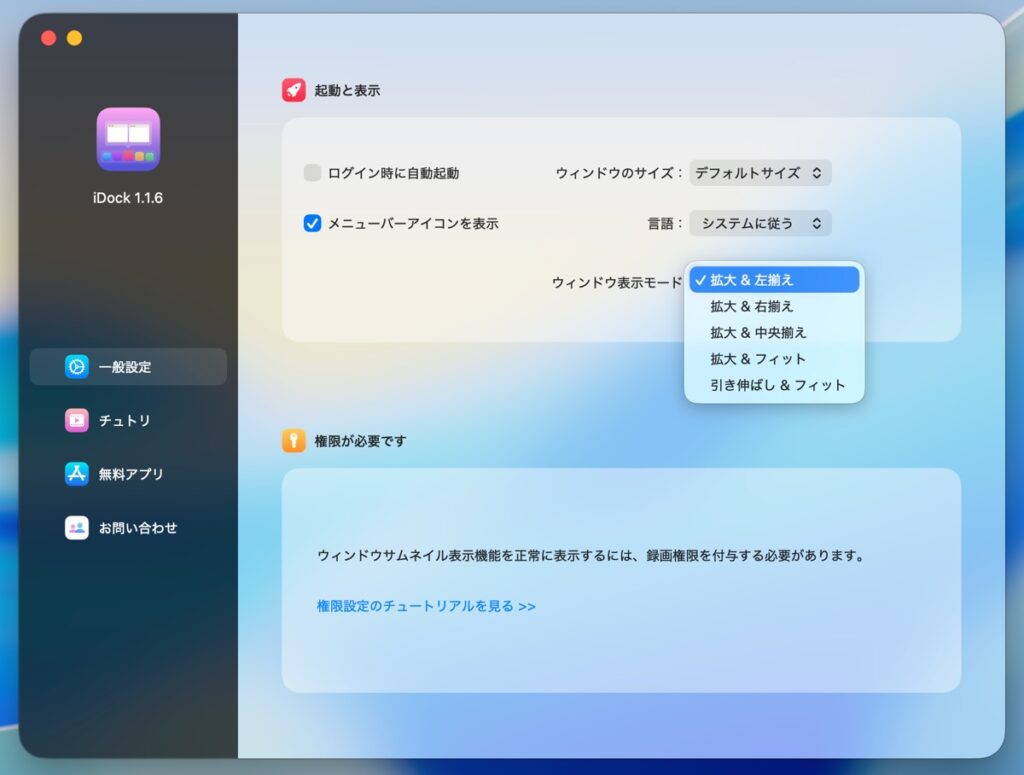Click the 一般設定 gear icon in sidebar
The image size is (1024, 775).
(x=77, y=367)
